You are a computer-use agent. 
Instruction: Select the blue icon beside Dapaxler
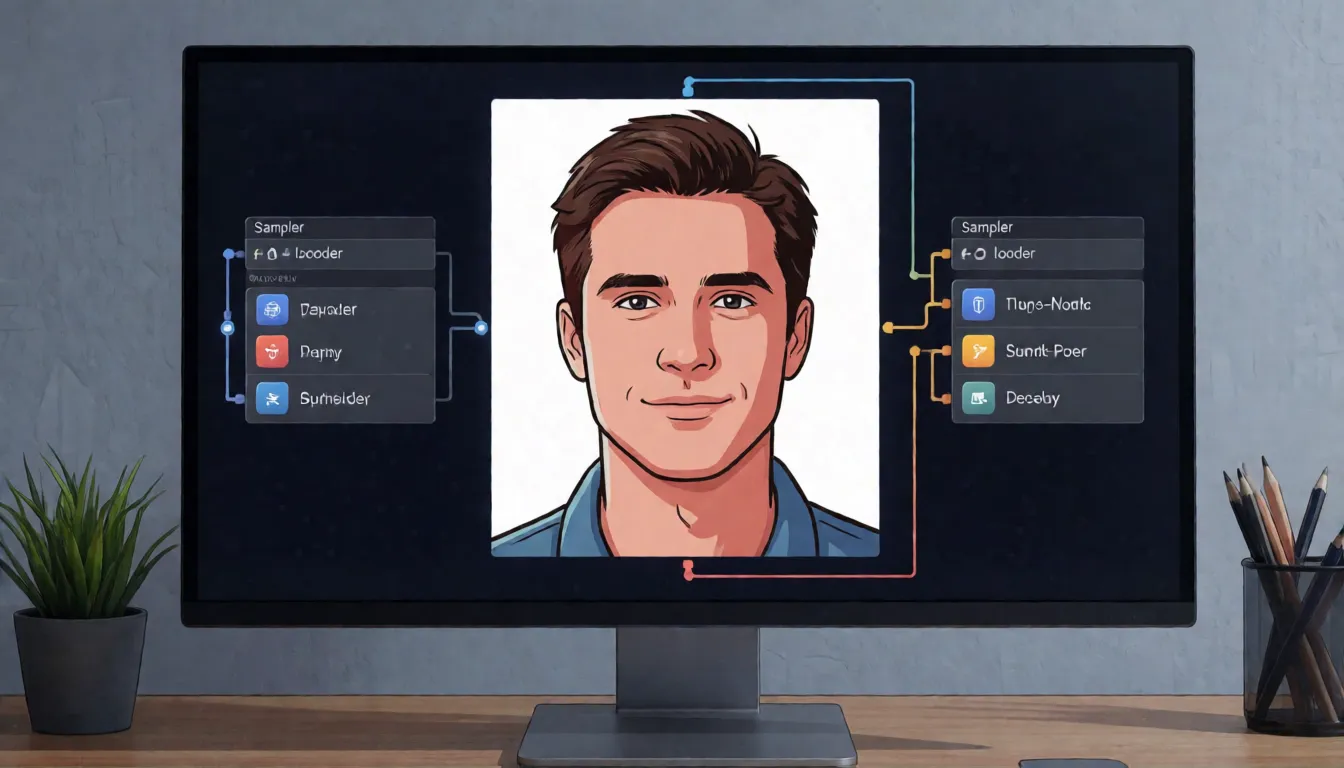tap(272, 309)
